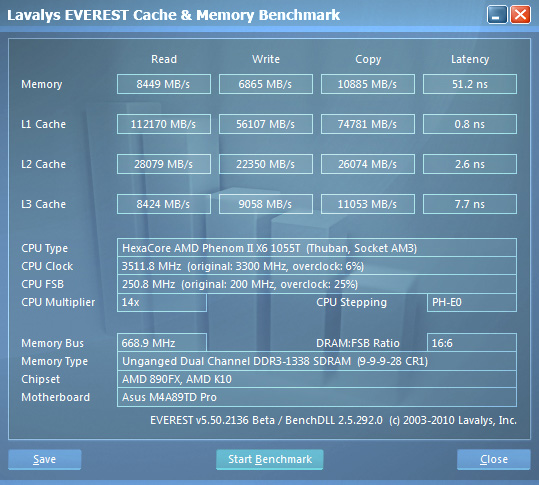539x485 pixels.
Task: Click the CPU Stepping PH-E0 field
Action: (x=472, y=302)
